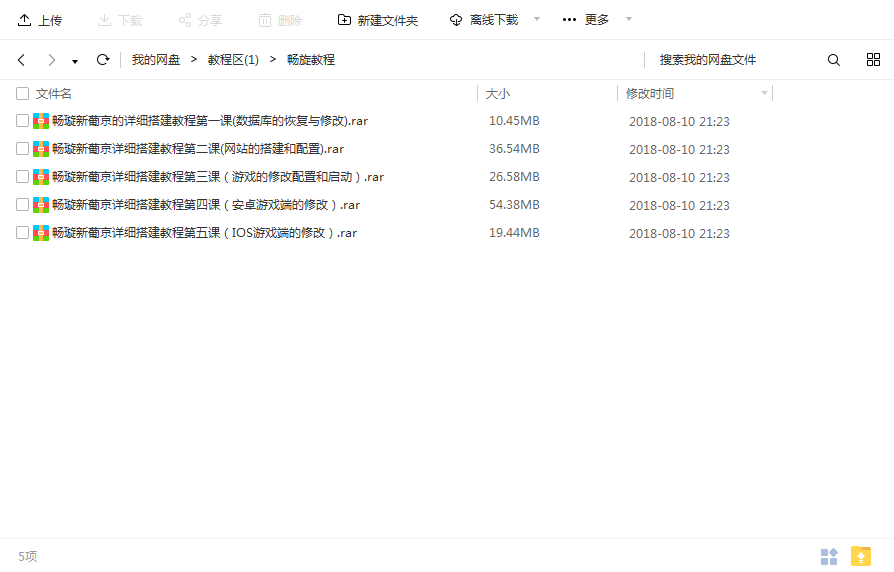
Task: Expand the 更多 dropdown arrow
Action: pyautogui.click(x=628, y=20)
